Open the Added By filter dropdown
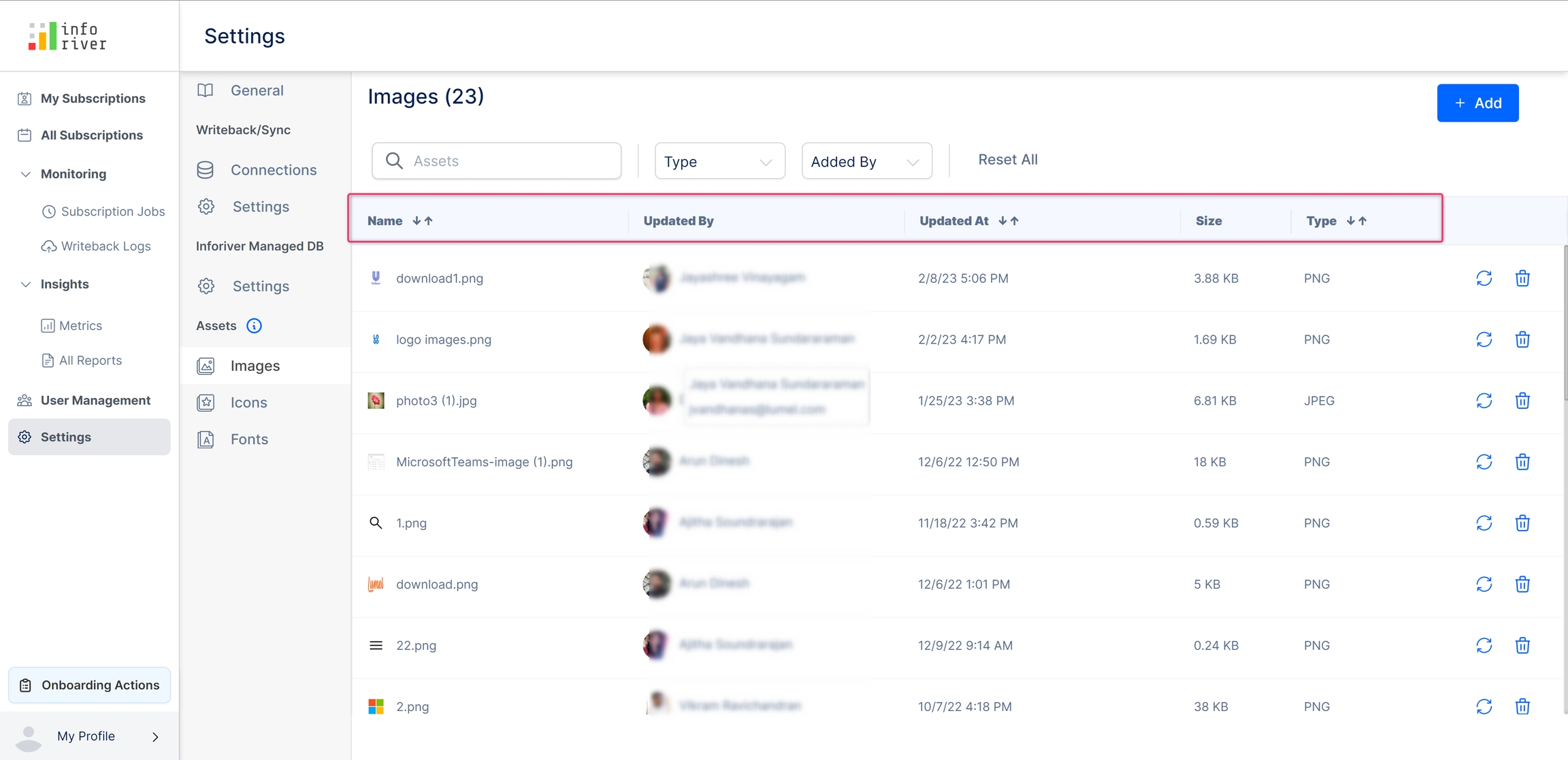The image size is (1568, 760). [866, 161]
